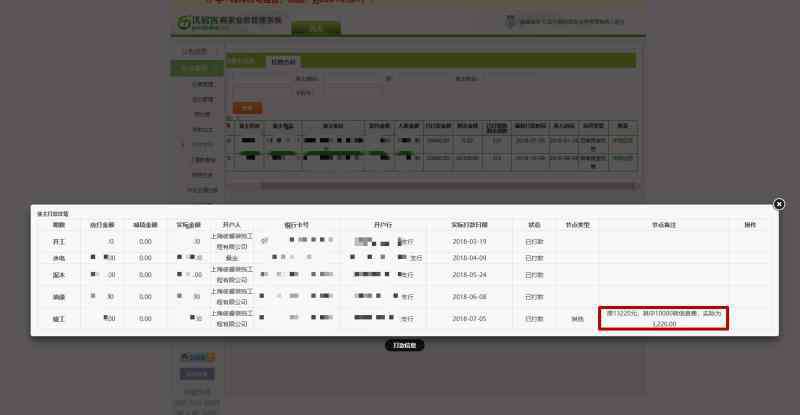The width and height of the screenshot is (800, 415).
Task: Click the 0.00 deduction in 水电 row
Action: [x=145, y=258]
